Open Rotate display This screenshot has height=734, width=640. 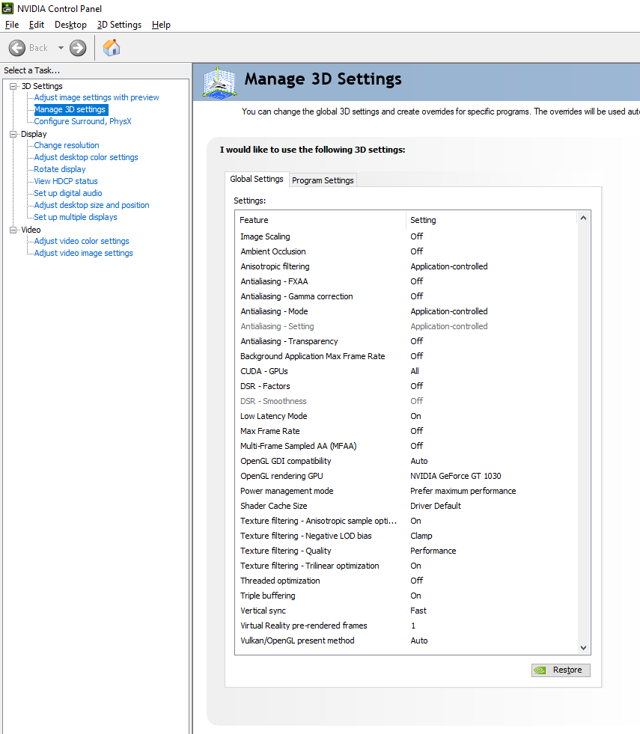60,169
